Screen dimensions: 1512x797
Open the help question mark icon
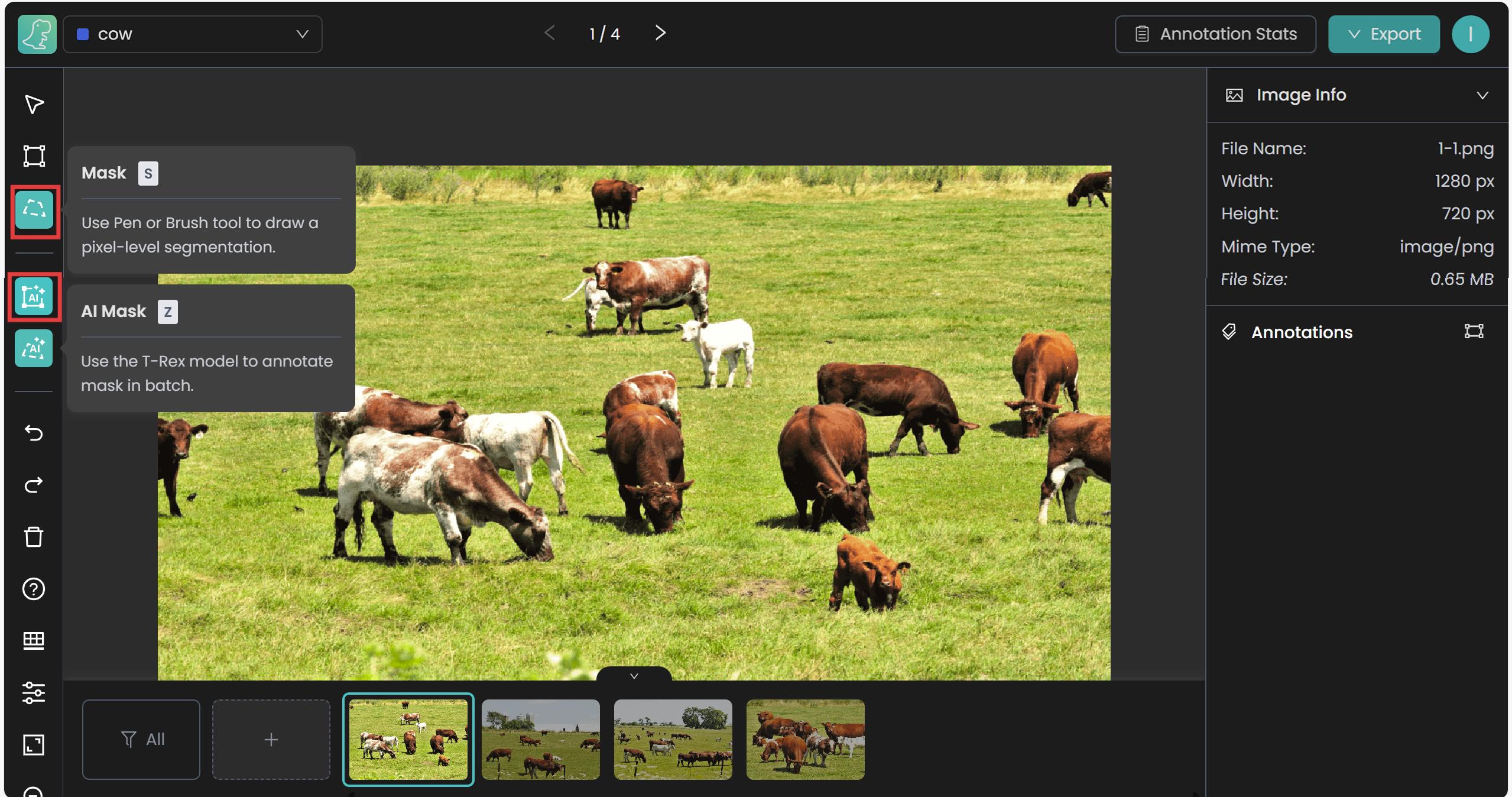(34, 589)
